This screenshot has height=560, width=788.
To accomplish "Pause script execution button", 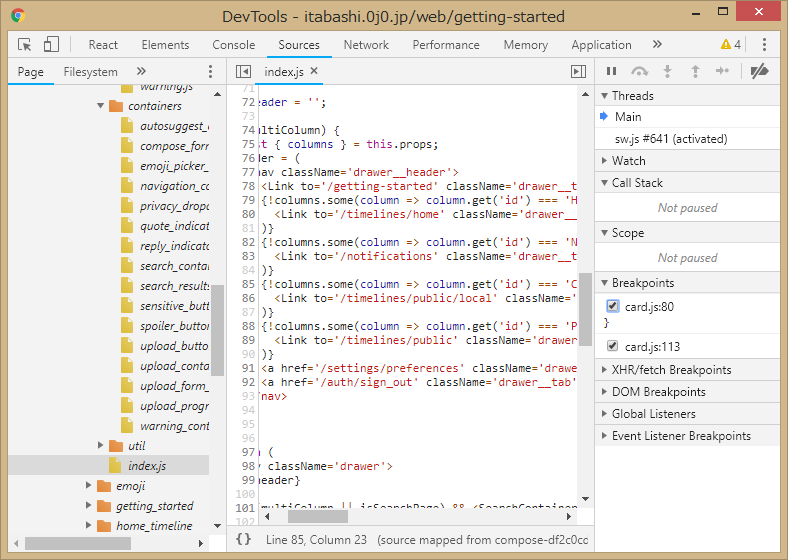I will tap(612, 72).
